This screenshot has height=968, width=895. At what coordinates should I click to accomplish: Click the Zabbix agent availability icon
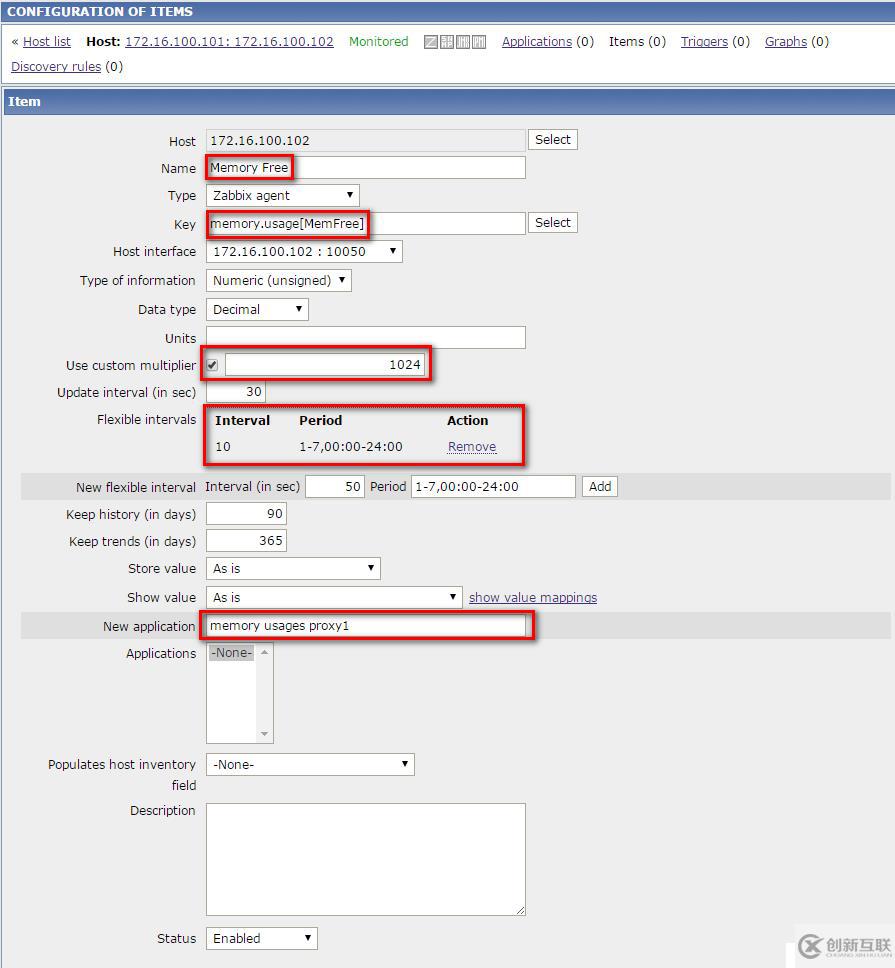(430, 42)
